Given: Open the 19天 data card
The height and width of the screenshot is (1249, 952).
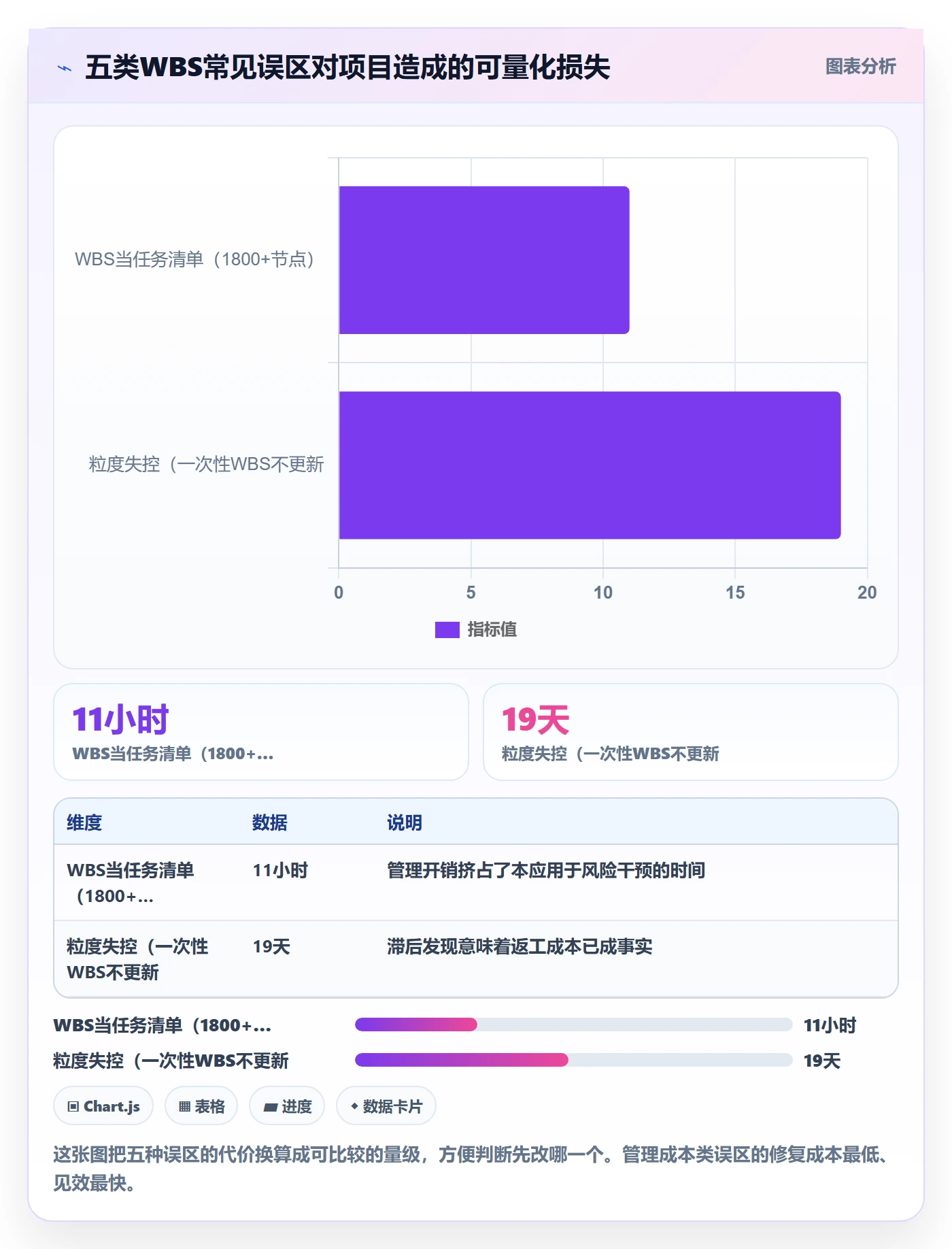Looking at the screenshot, I should (690, 732).
